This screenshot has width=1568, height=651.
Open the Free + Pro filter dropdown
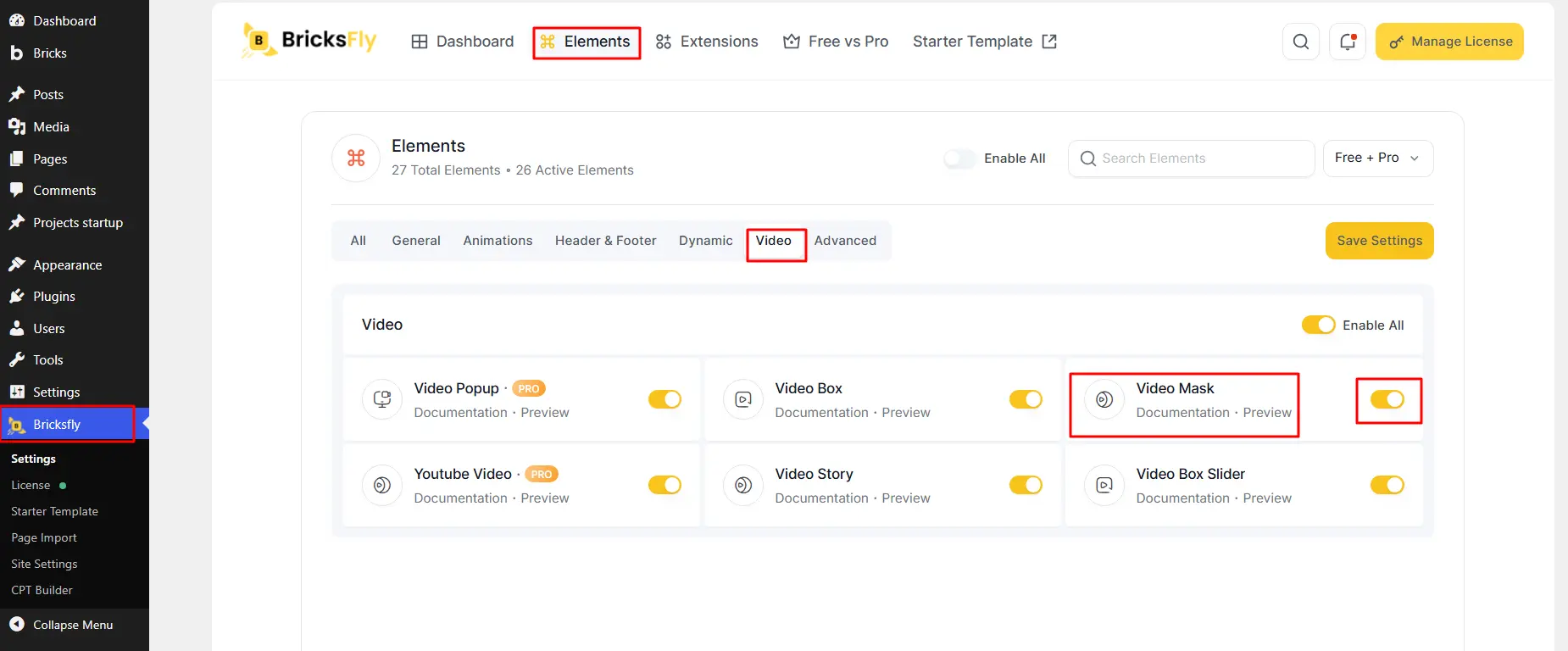click(1378, 158)
